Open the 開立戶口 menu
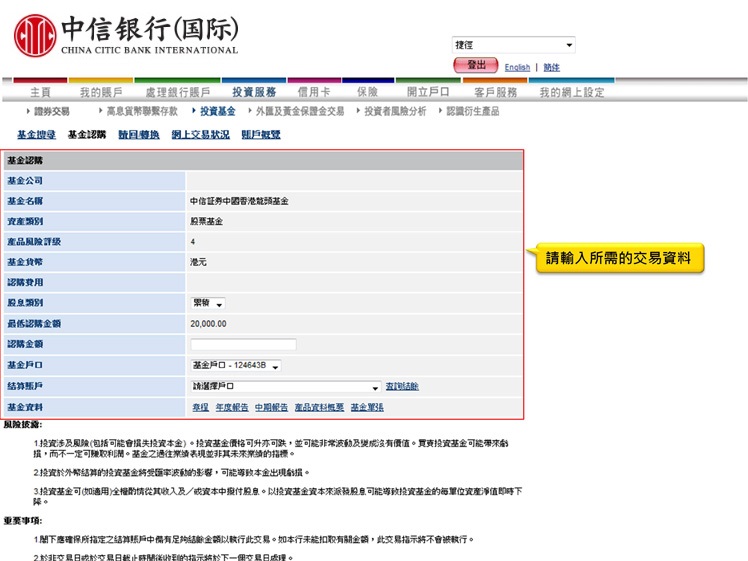748x561 pixels. coord(428,92)
